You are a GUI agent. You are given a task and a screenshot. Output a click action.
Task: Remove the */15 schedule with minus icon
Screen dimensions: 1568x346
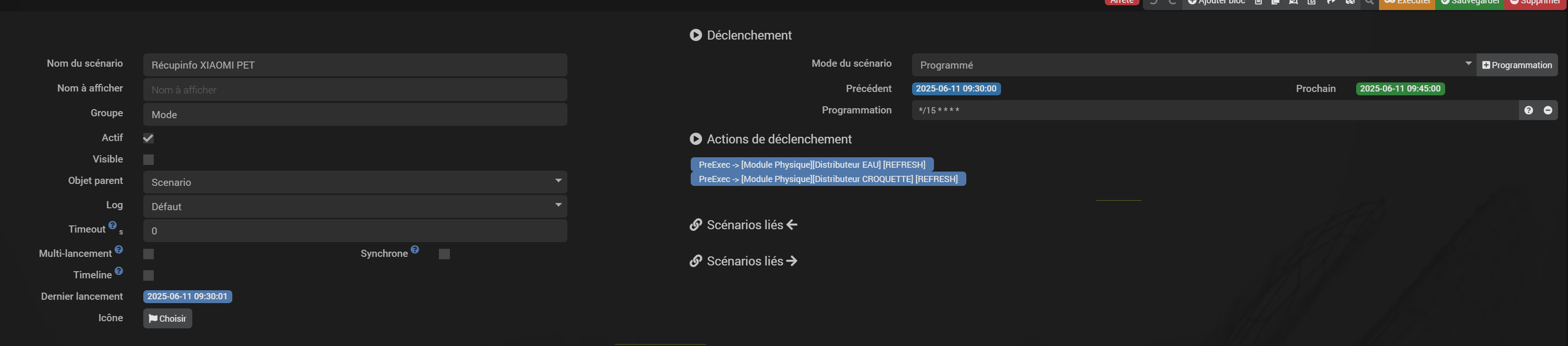1548,110
